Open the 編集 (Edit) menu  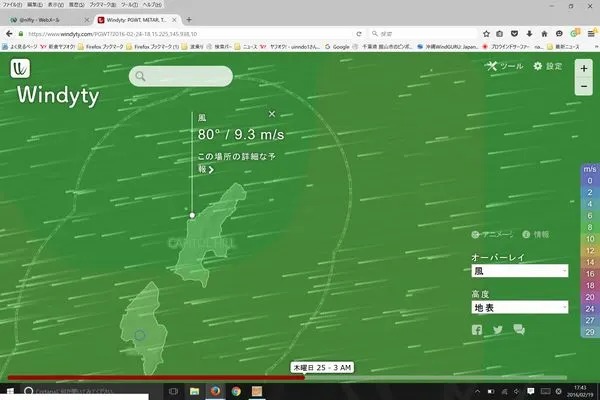34,5
